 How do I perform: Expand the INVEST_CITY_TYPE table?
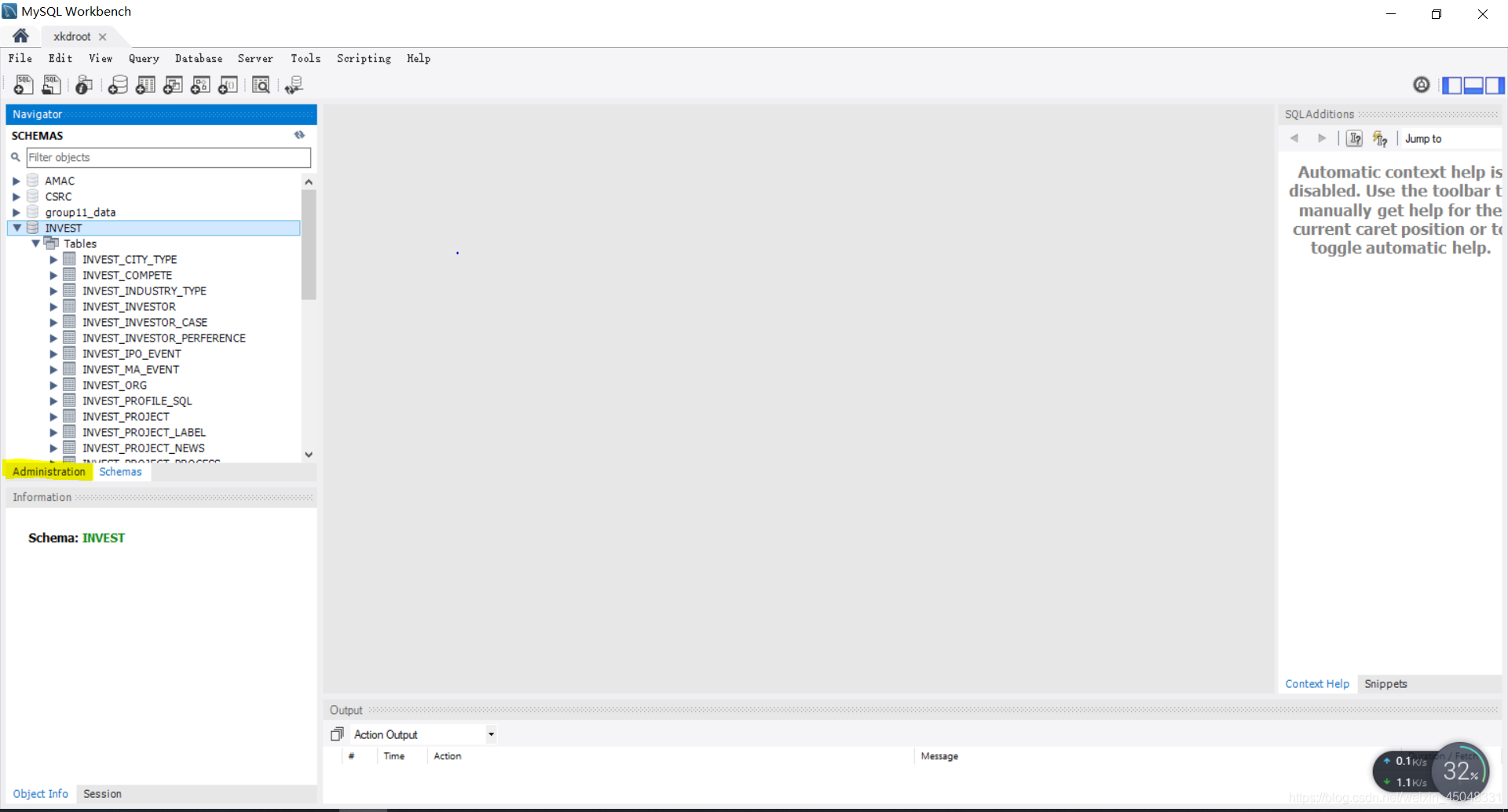coord(53,259)
